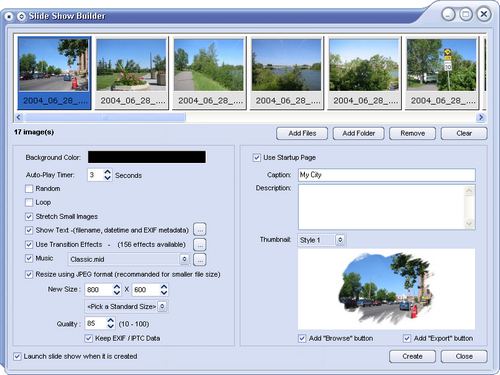Open Background Color black swatch

point(147,157)
